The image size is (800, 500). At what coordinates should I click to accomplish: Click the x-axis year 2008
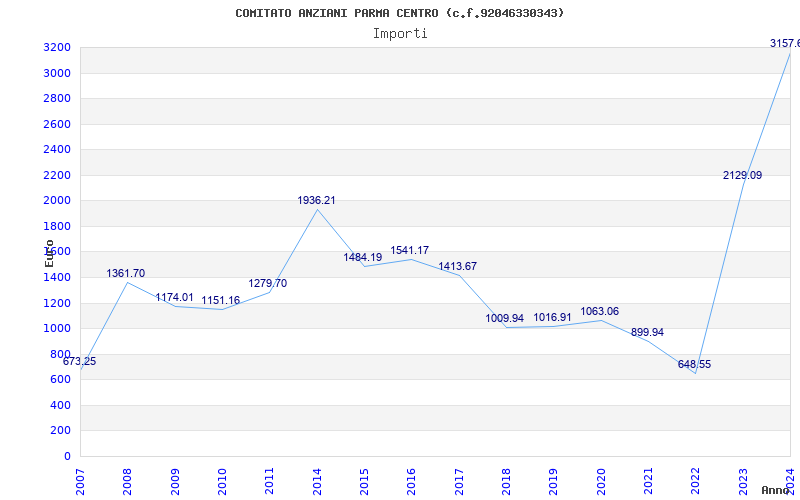127,482
